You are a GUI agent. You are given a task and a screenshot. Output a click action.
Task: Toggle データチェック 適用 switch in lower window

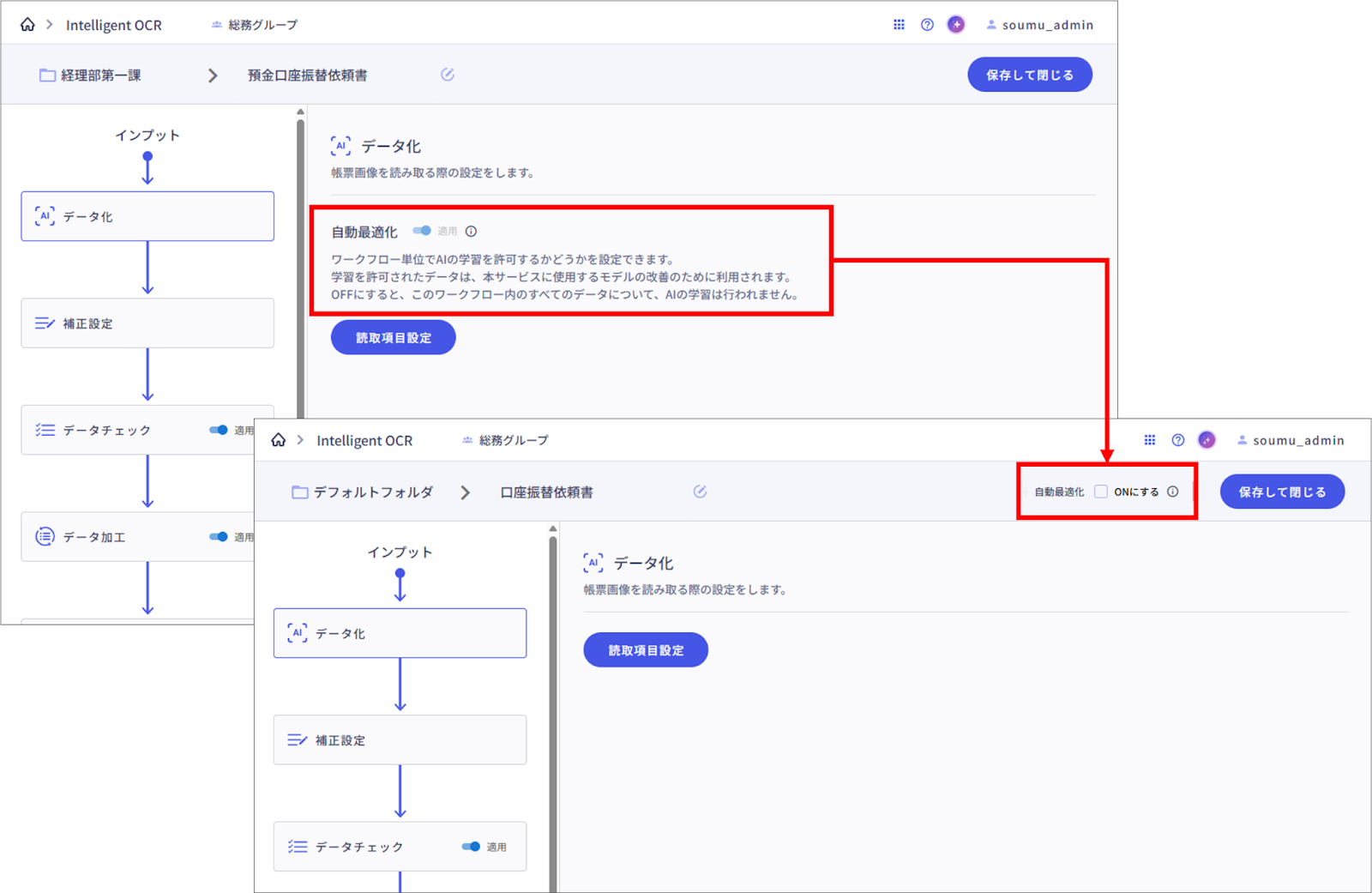471,847
